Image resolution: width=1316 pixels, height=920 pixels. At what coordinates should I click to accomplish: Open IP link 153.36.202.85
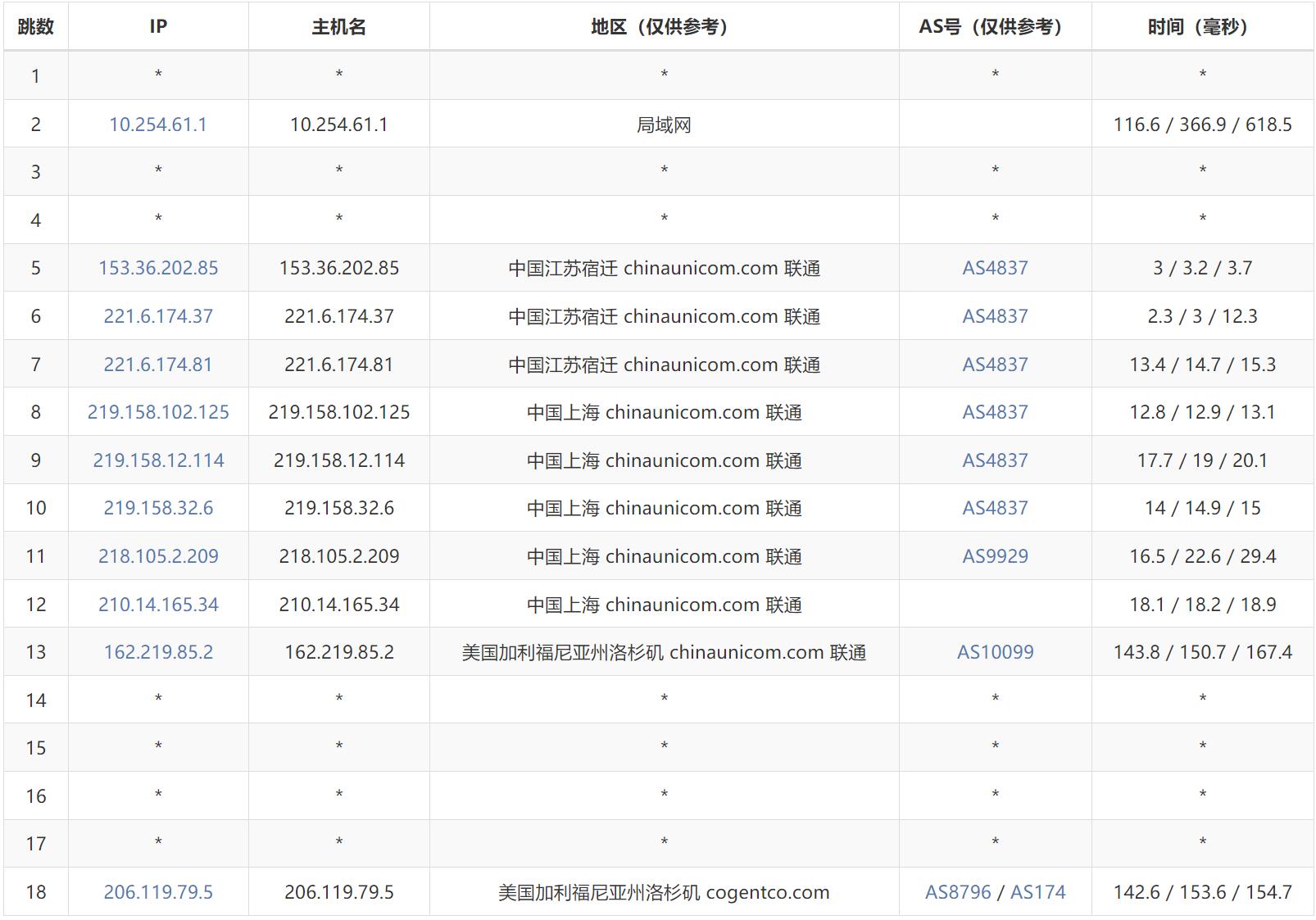pyautogui.click(x=158, y=268)
